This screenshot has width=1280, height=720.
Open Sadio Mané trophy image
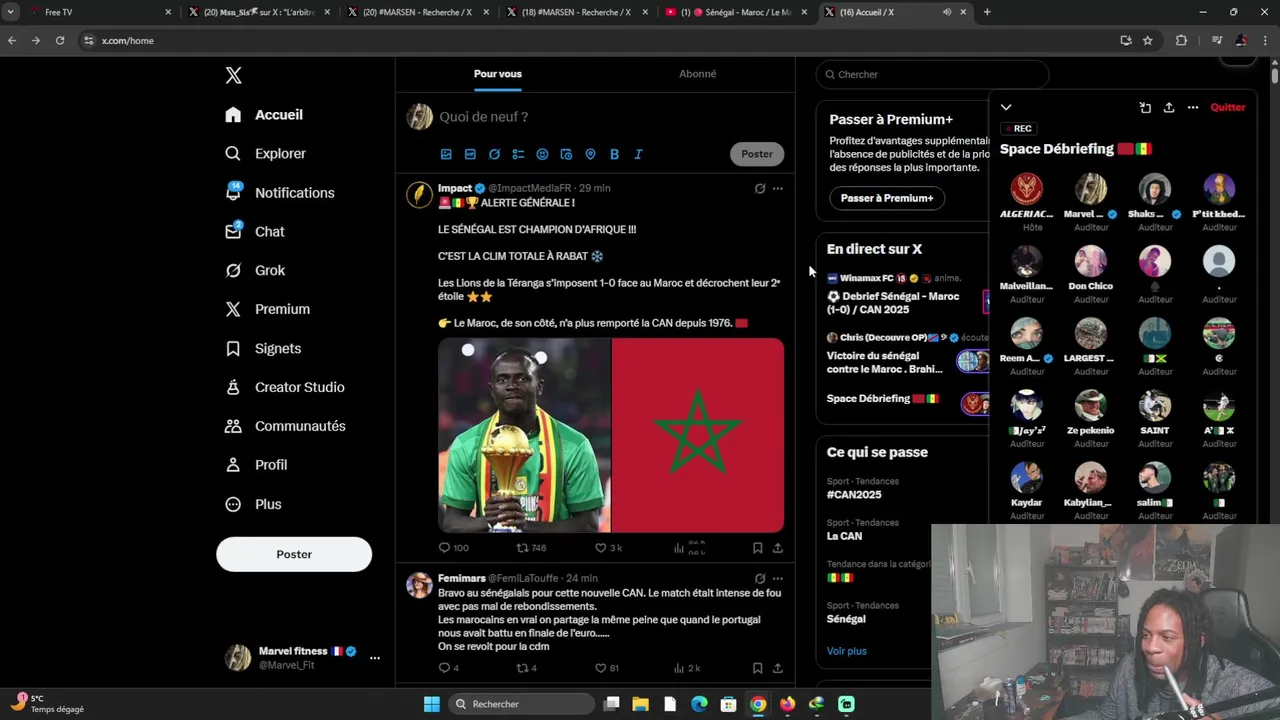(x=524, y=435)
